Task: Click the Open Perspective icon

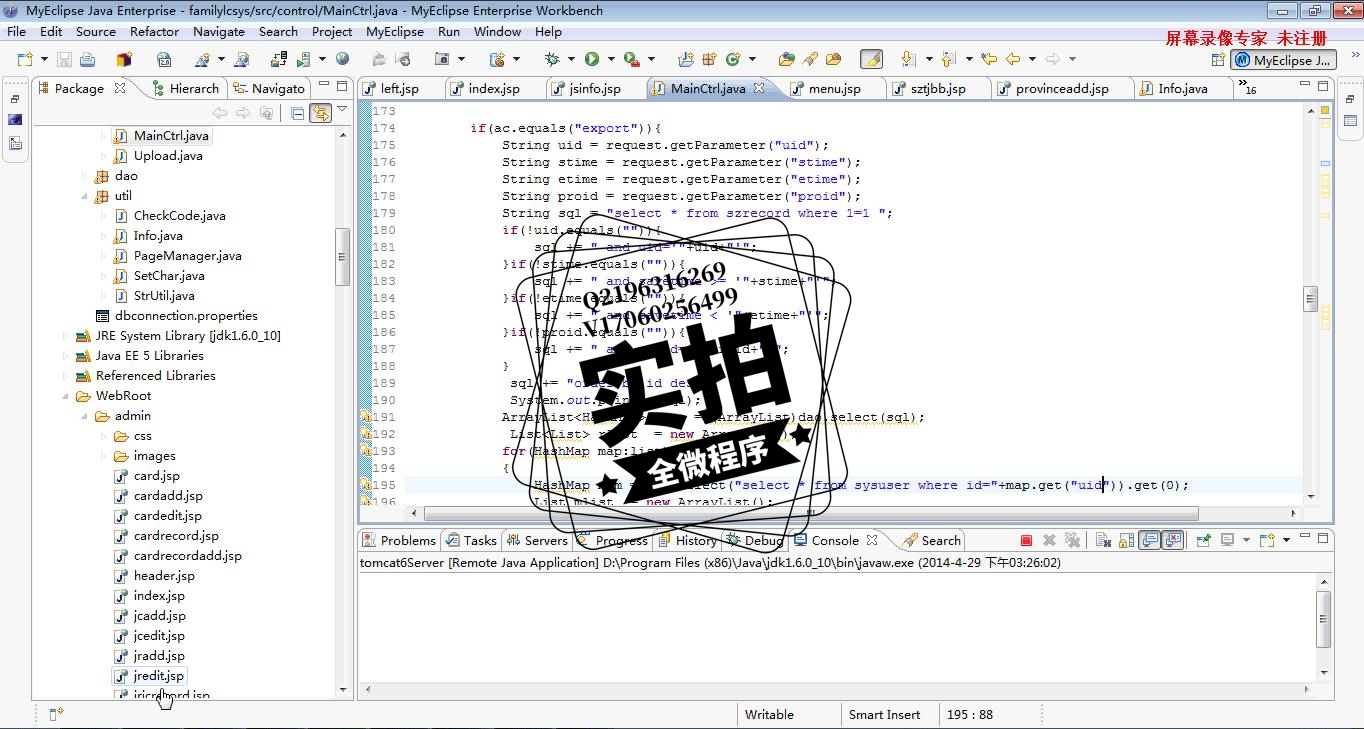Action: (1218, 60)
